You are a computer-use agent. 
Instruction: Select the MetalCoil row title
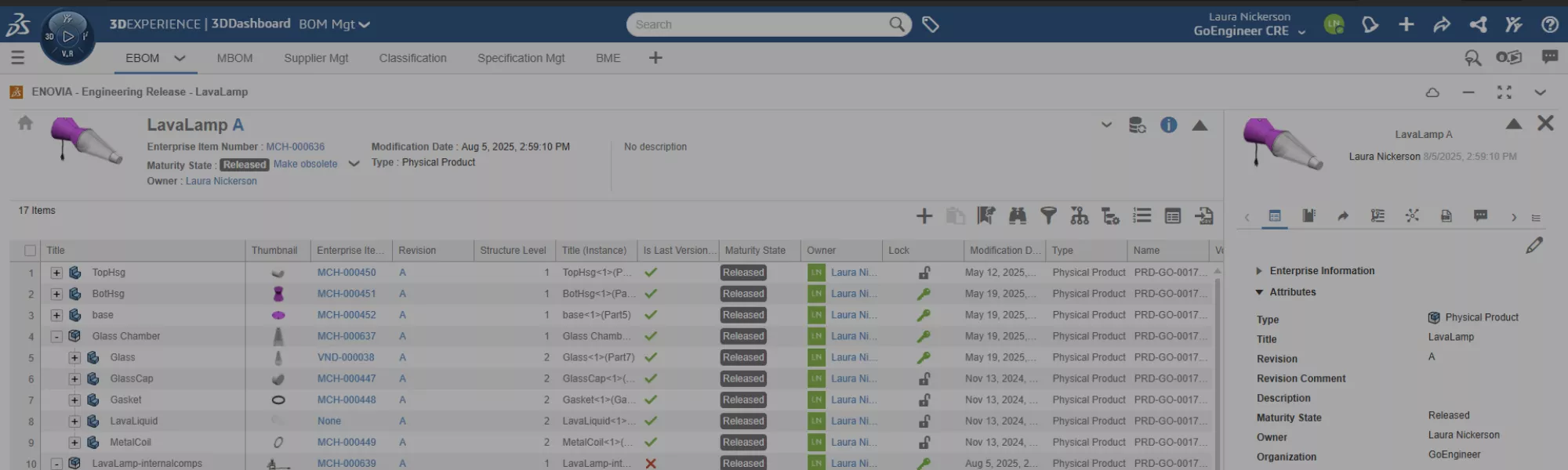pos(130,442)
